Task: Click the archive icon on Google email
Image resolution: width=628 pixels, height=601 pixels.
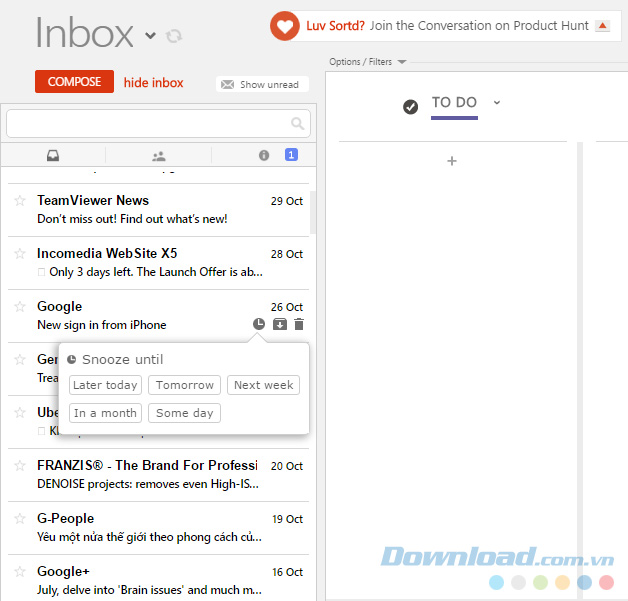Action: coord(280,324)
